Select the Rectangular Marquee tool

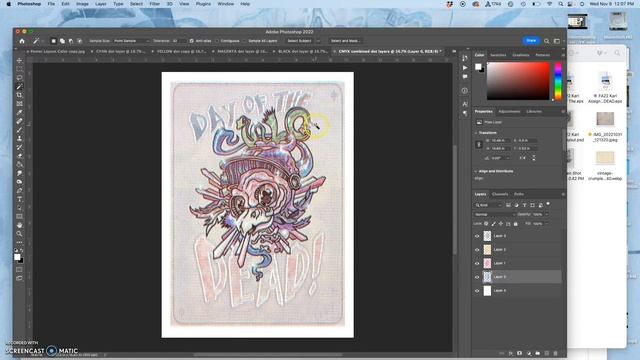pos(19,69)
